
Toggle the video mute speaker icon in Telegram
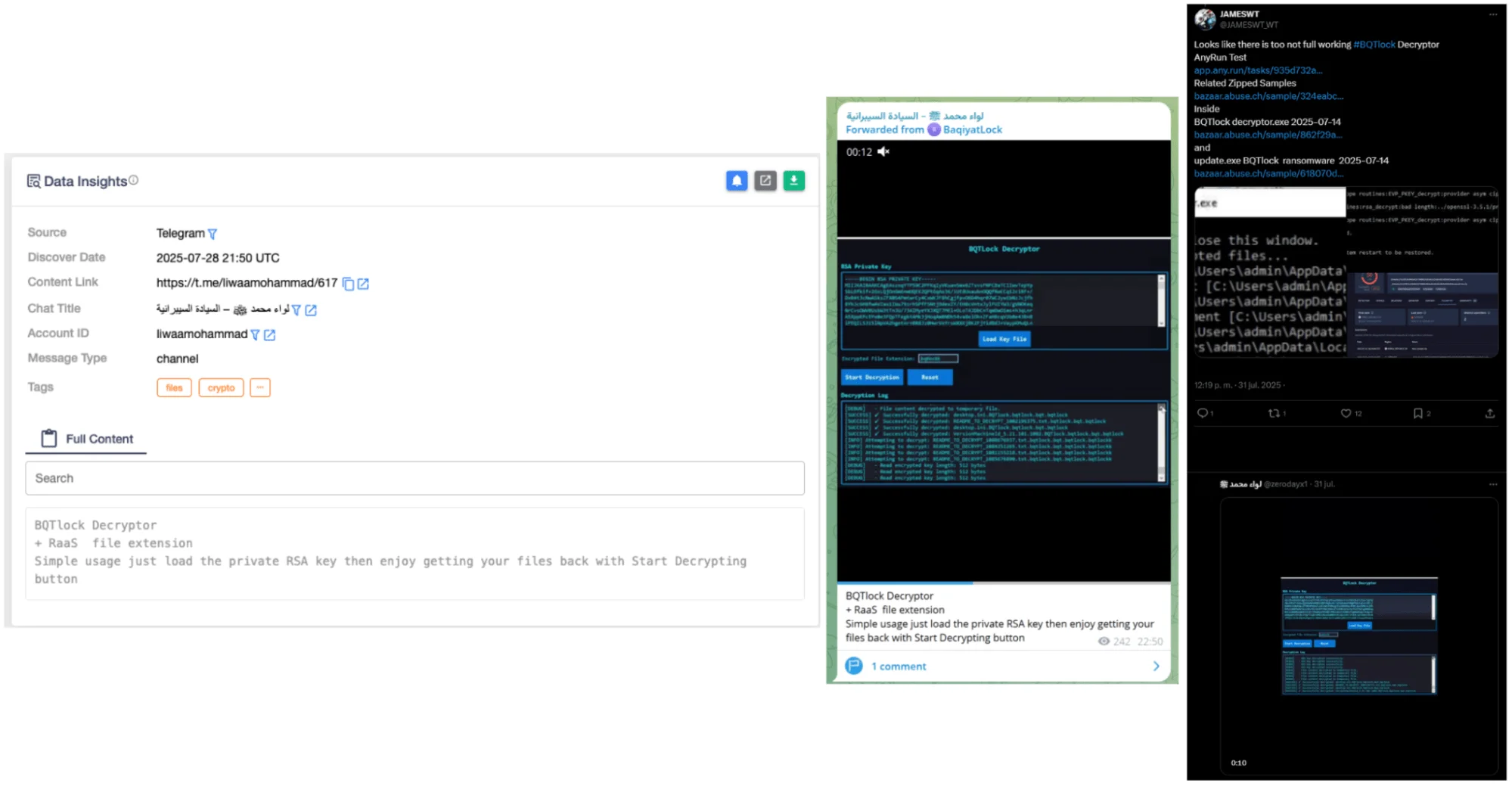[x=883, y=151]
